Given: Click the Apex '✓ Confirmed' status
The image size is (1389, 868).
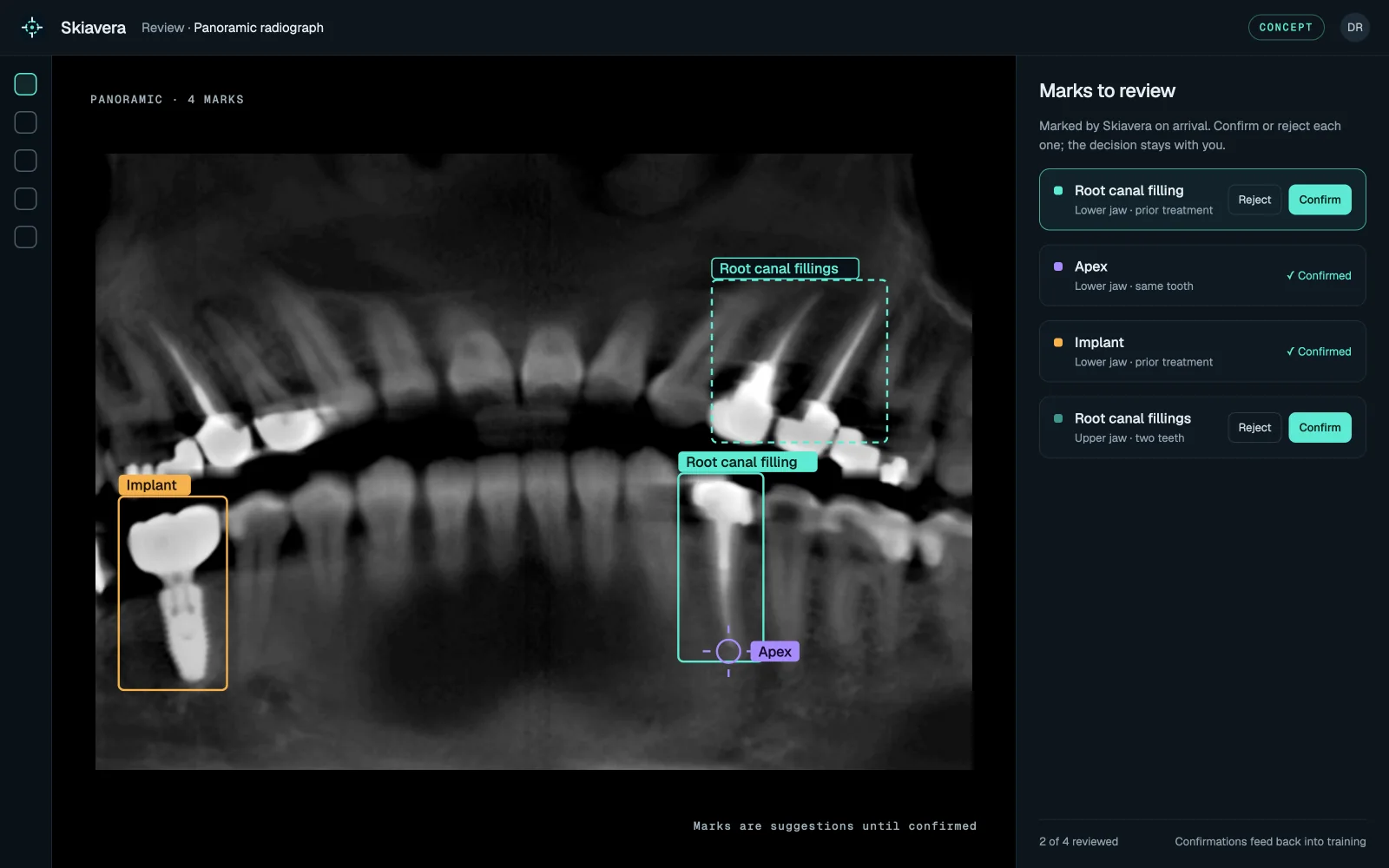Looking at the screenshot, I should click(1318, 275).
